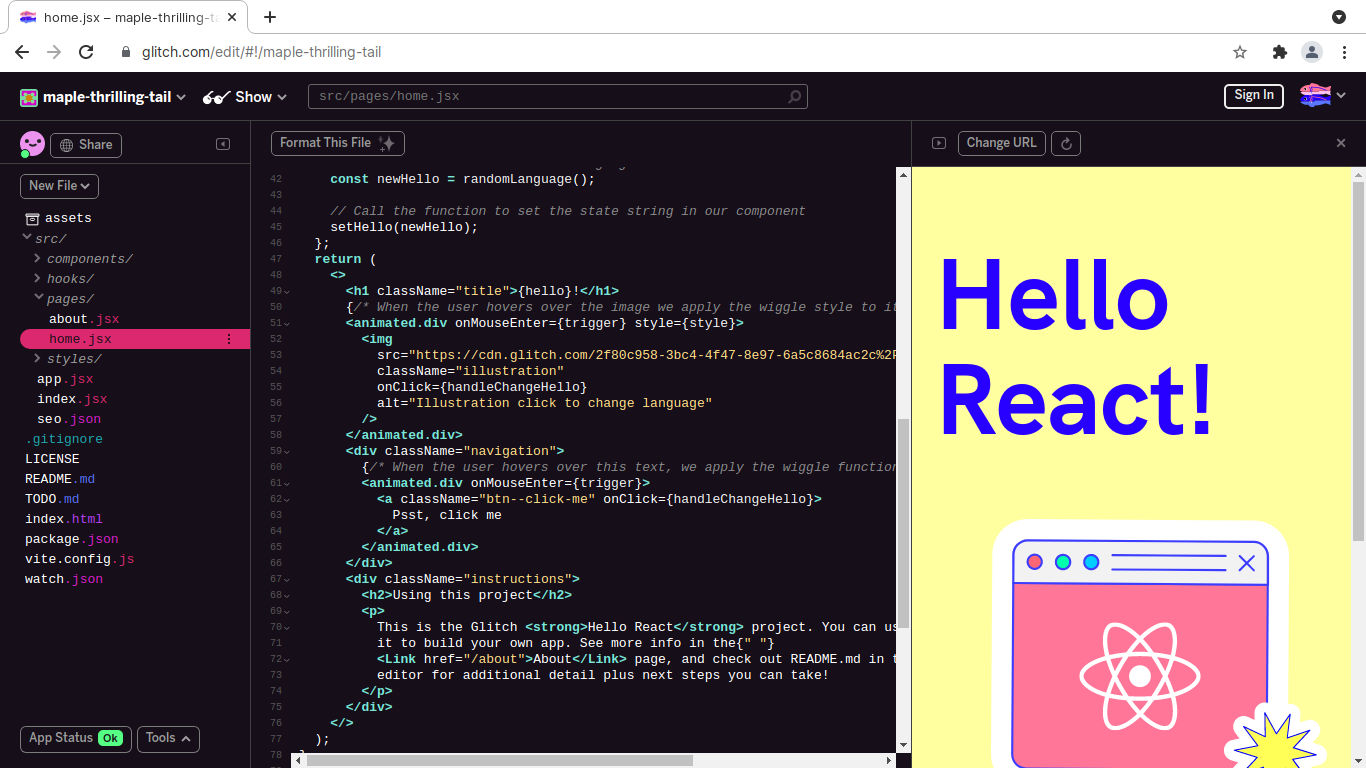Open the index.html file
This screenshot has width=1366, height=768.
coord(64,519)
